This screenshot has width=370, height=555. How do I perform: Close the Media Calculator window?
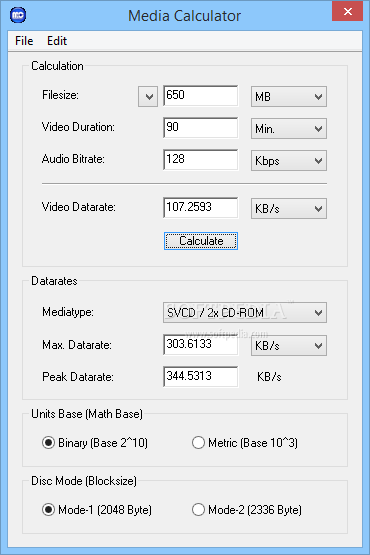pos(348,11)
